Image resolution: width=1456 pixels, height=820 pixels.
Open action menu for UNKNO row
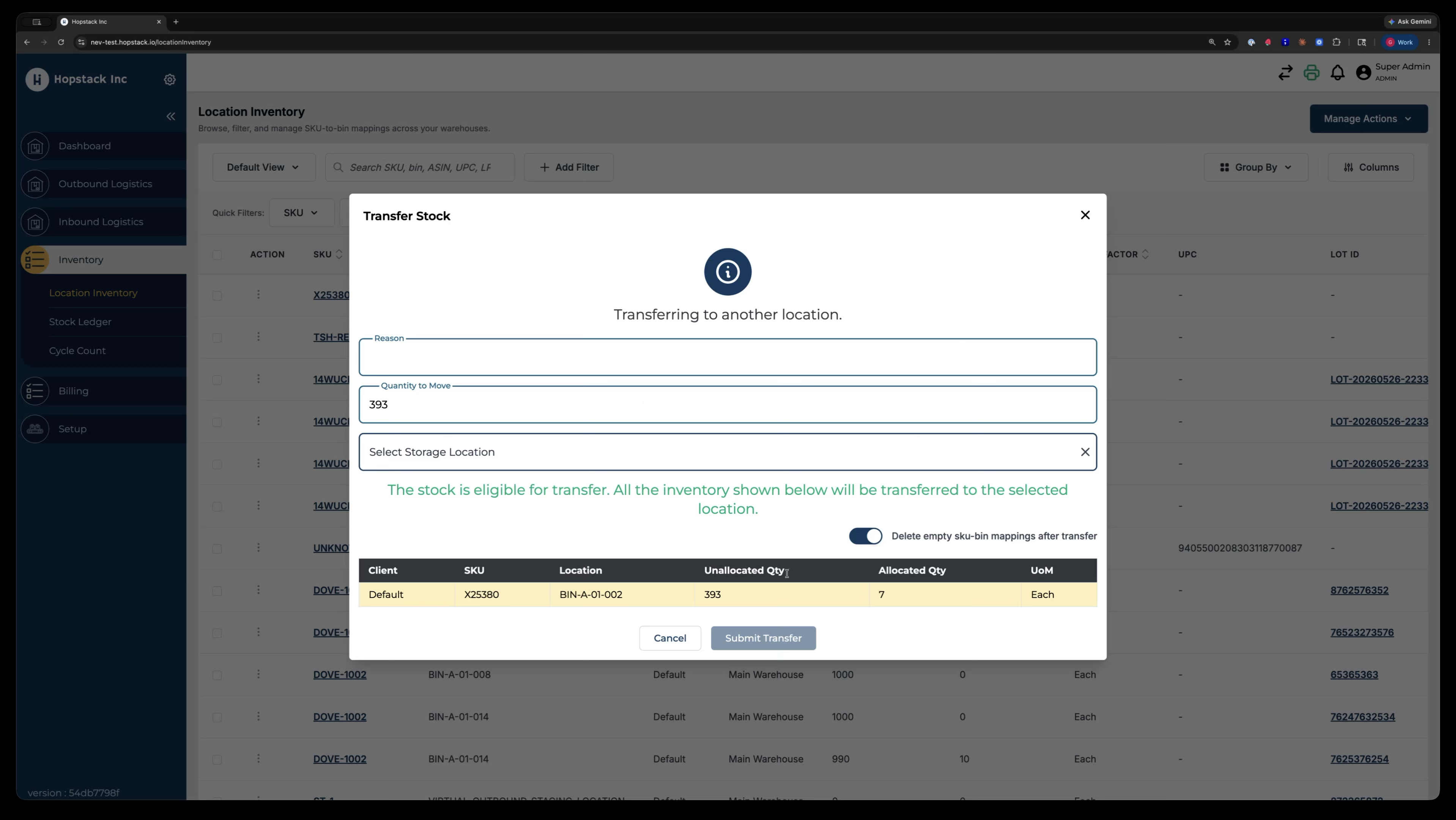click(x=258, y=547)
